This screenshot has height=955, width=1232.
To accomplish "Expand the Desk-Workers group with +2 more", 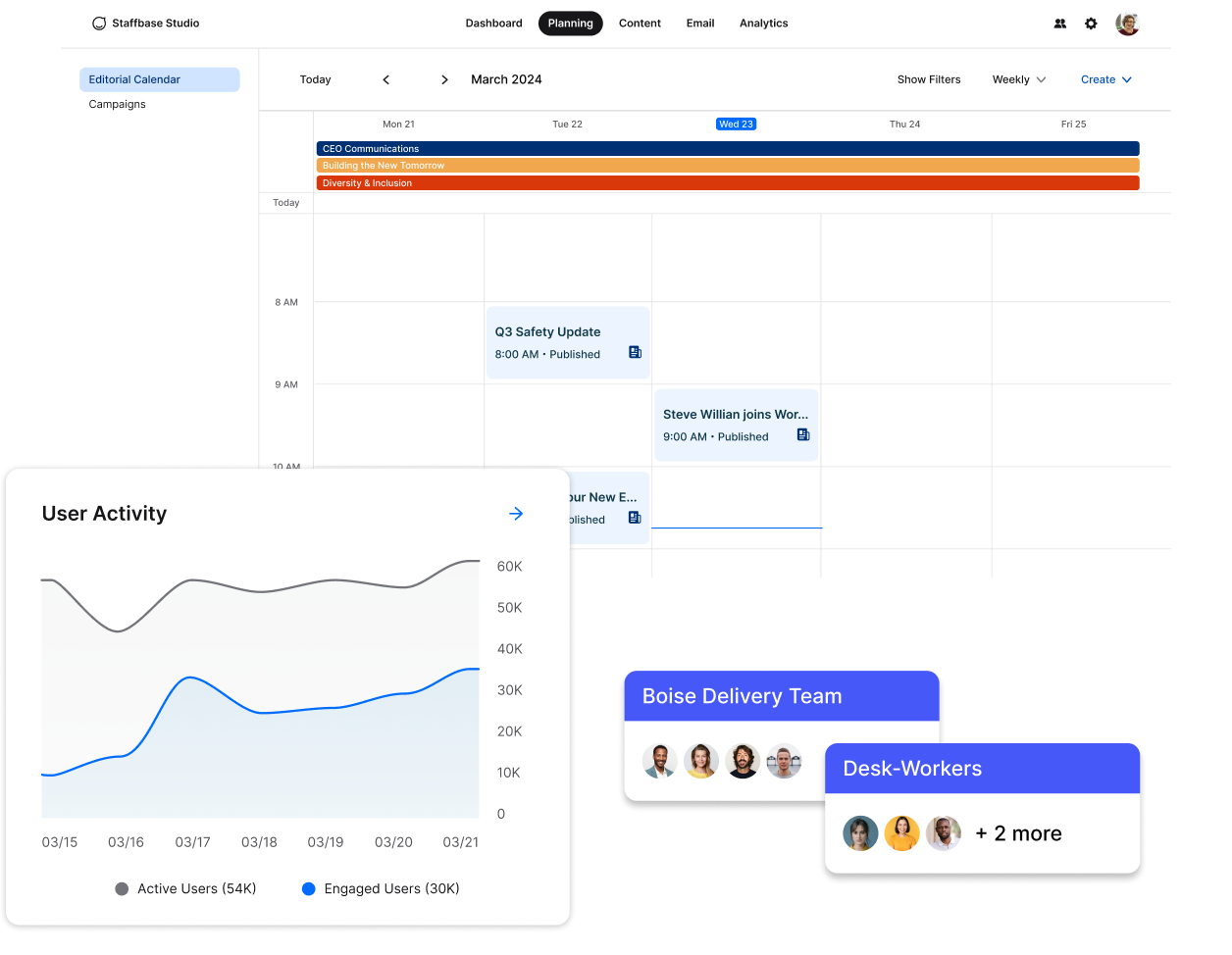I will (1018, 833).
